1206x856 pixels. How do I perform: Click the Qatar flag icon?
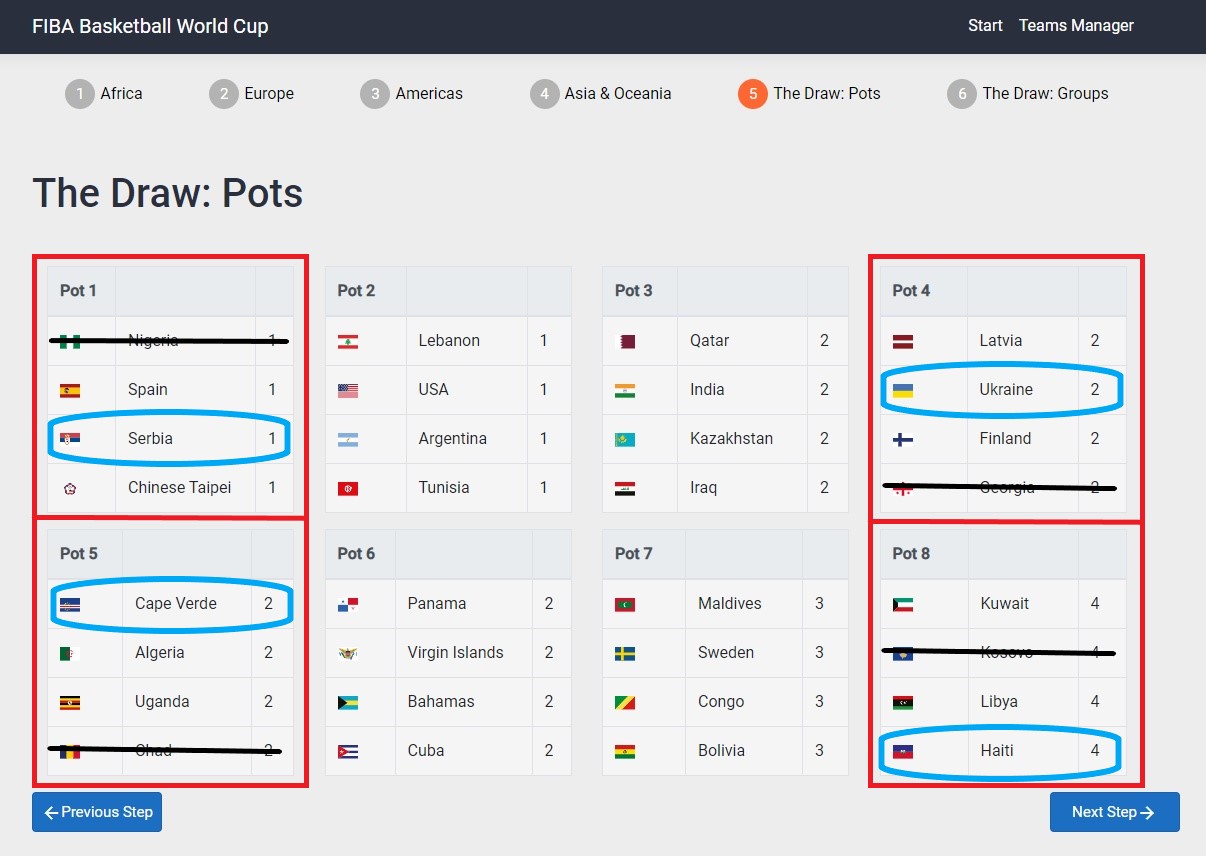click(x=625, y=341)
